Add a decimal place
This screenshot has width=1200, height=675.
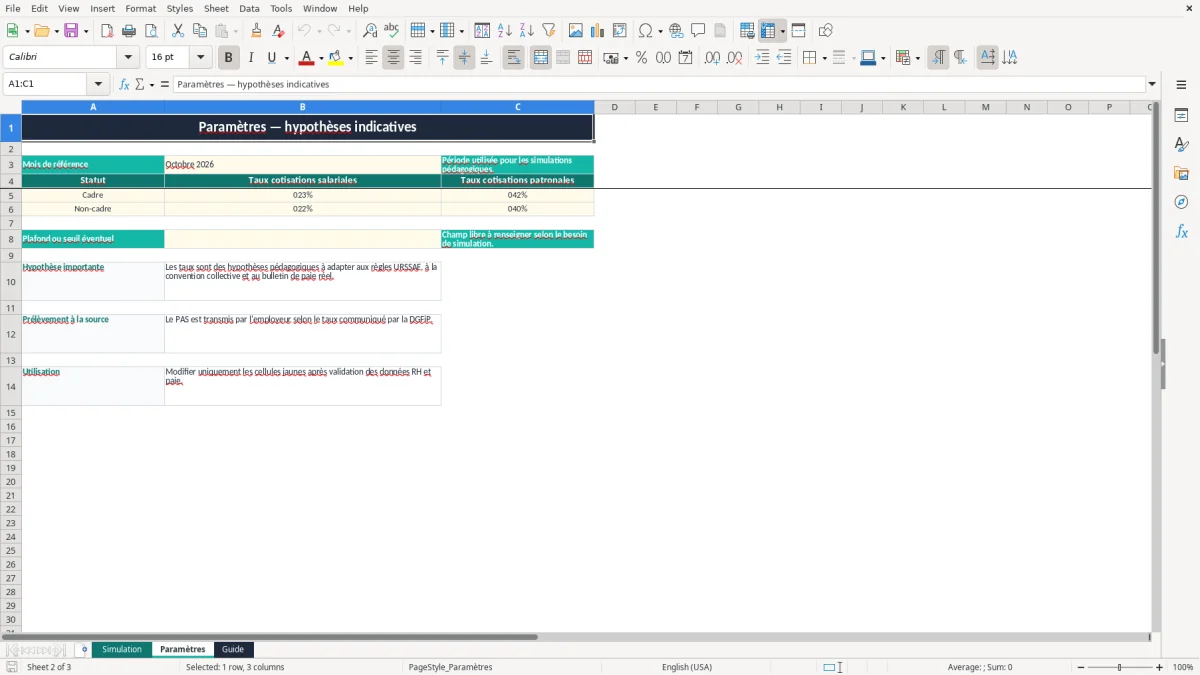coord(712,58)
